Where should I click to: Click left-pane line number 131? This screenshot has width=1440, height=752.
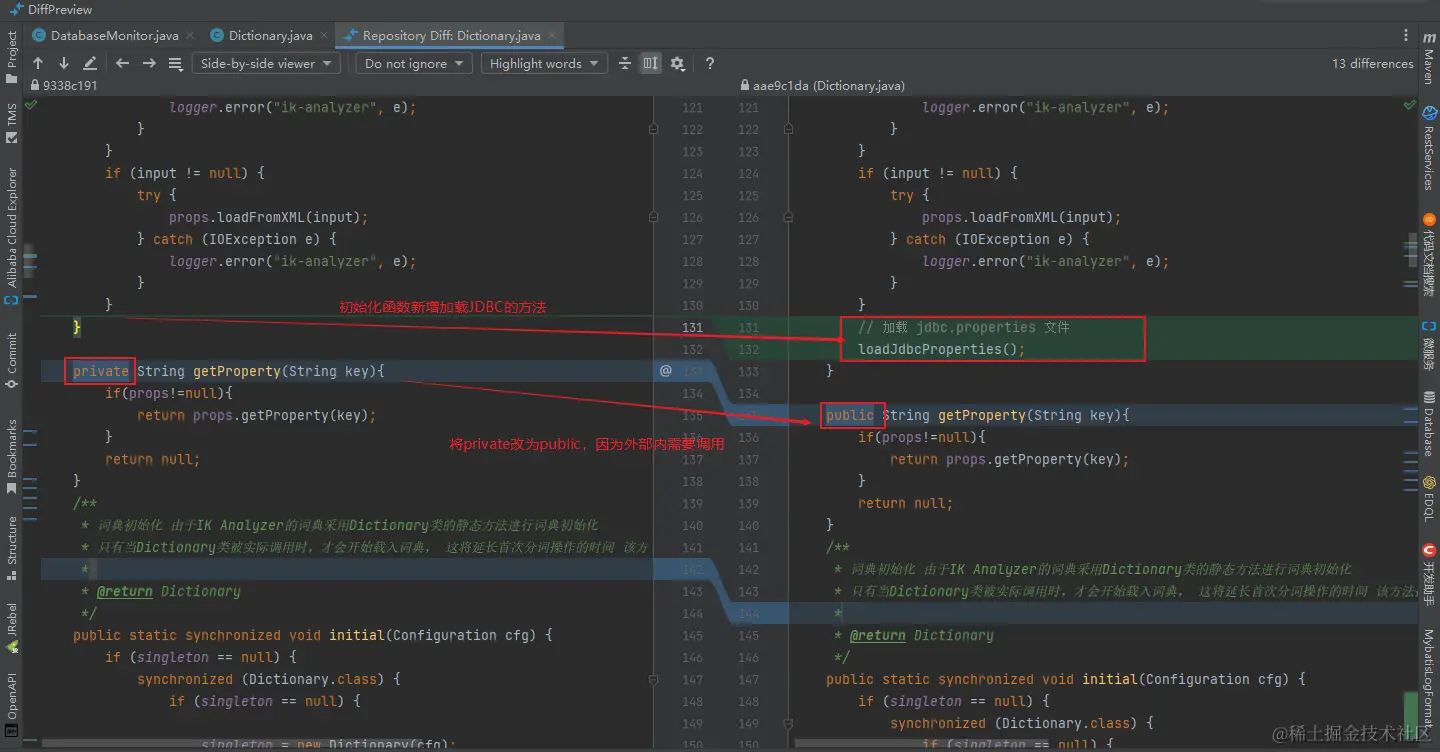pos(692,327)
